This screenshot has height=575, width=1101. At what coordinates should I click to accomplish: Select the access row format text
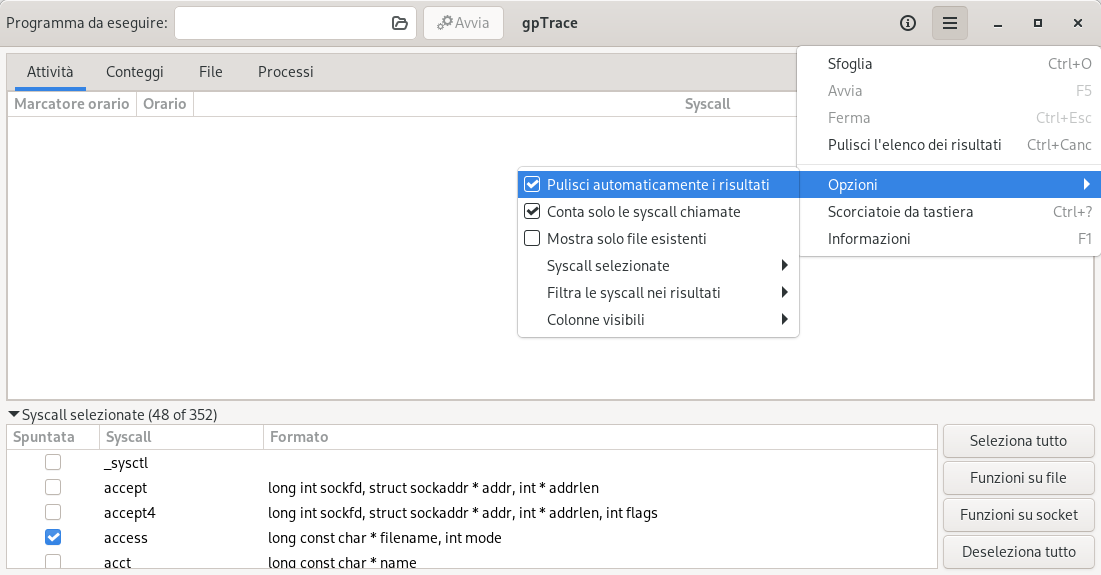click(x=385, y=538)
